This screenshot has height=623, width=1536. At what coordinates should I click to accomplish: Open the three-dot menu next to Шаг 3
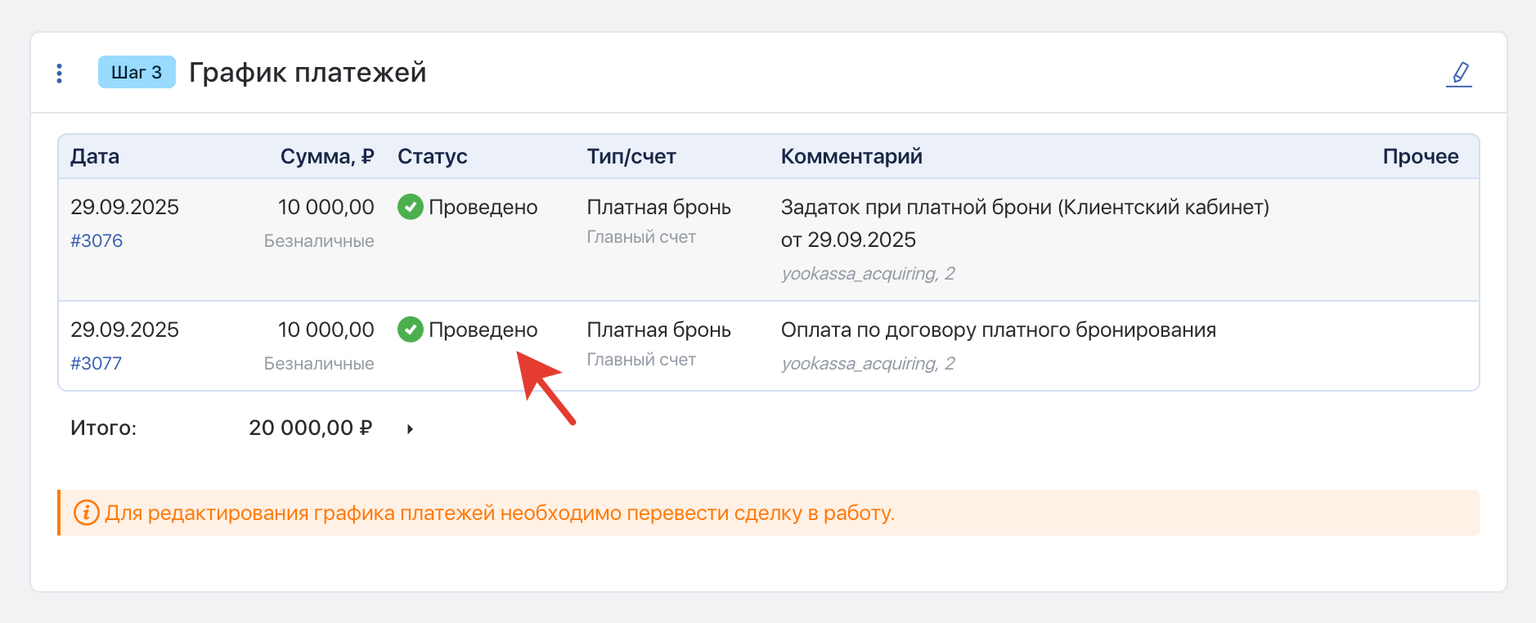click(59, 73)
